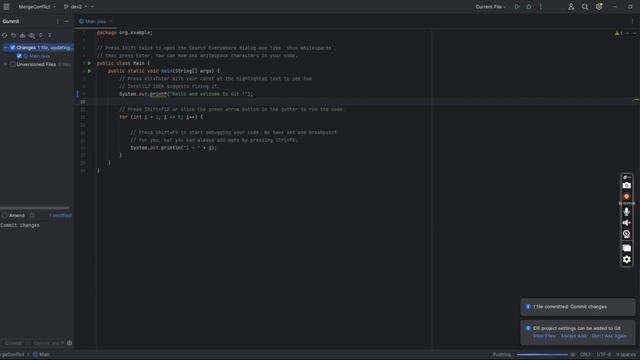The image size is (640, 360).
Task: Run the Main class from the gutter
Action: click(89, 63)
